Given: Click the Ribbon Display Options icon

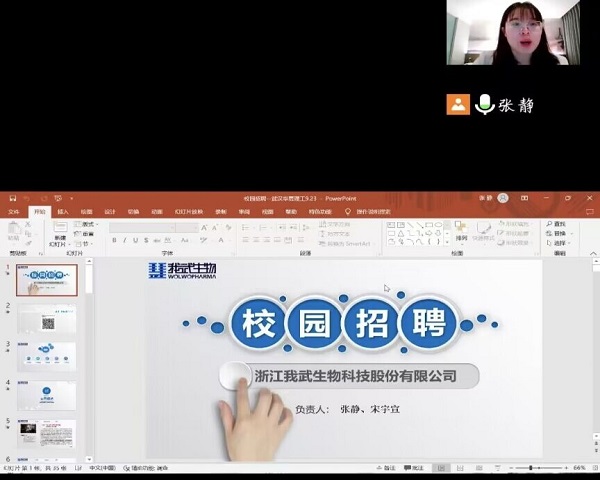Looking at the screenshot, I should (524, 198).
